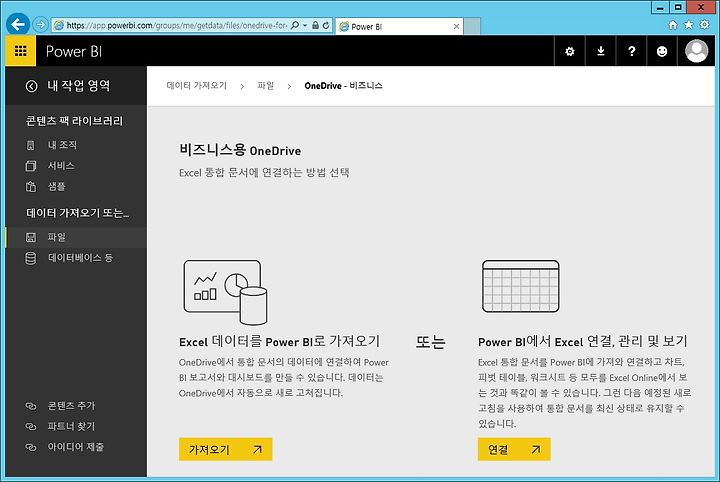Click the browser tools gear icon
The width and height of the screenshot is (720, 482).
pyautogui.click(x=704, y=25)
